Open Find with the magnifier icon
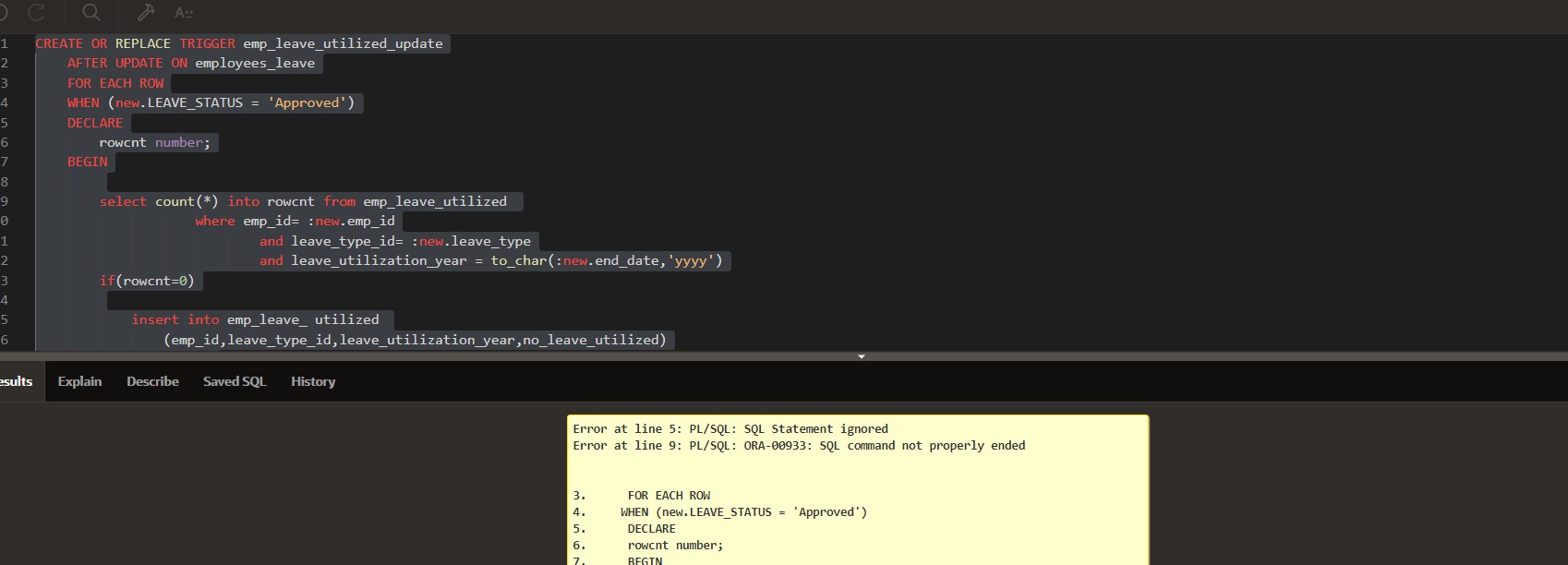1568x565 pixels. pyautogui.click(x=90, y=12)
